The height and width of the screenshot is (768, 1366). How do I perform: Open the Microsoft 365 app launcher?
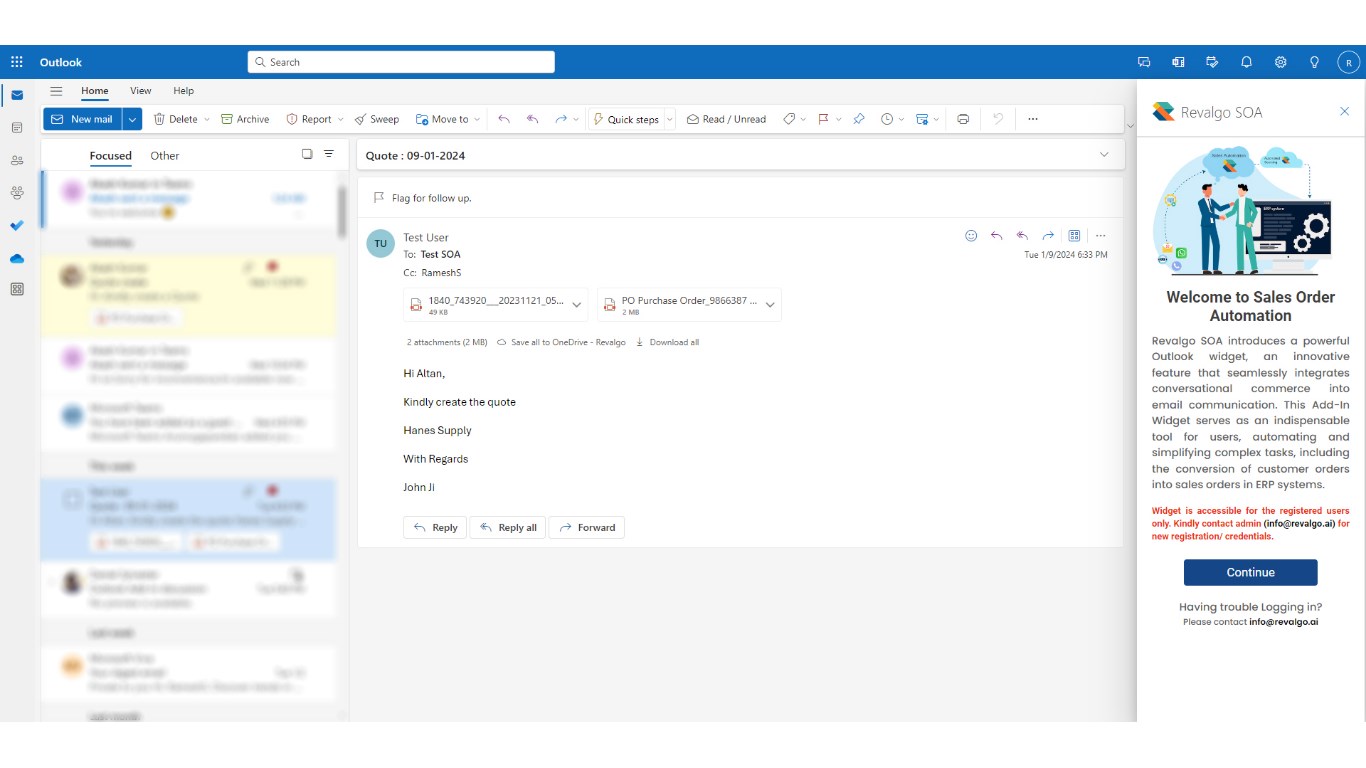pyautogui.click(x=17, y=62)
